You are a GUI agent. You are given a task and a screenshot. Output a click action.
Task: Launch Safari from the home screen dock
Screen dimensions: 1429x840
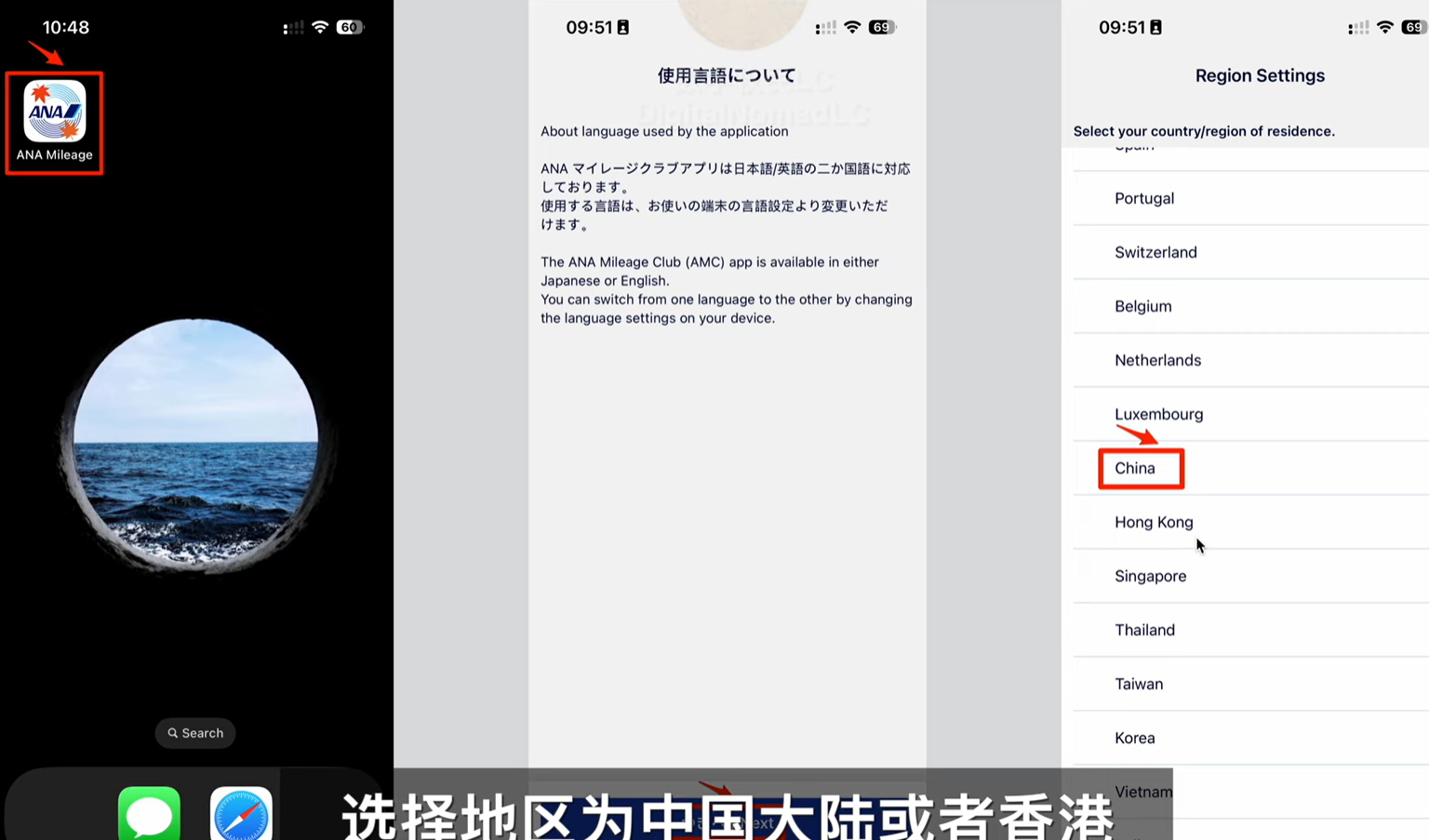point(241,815)
